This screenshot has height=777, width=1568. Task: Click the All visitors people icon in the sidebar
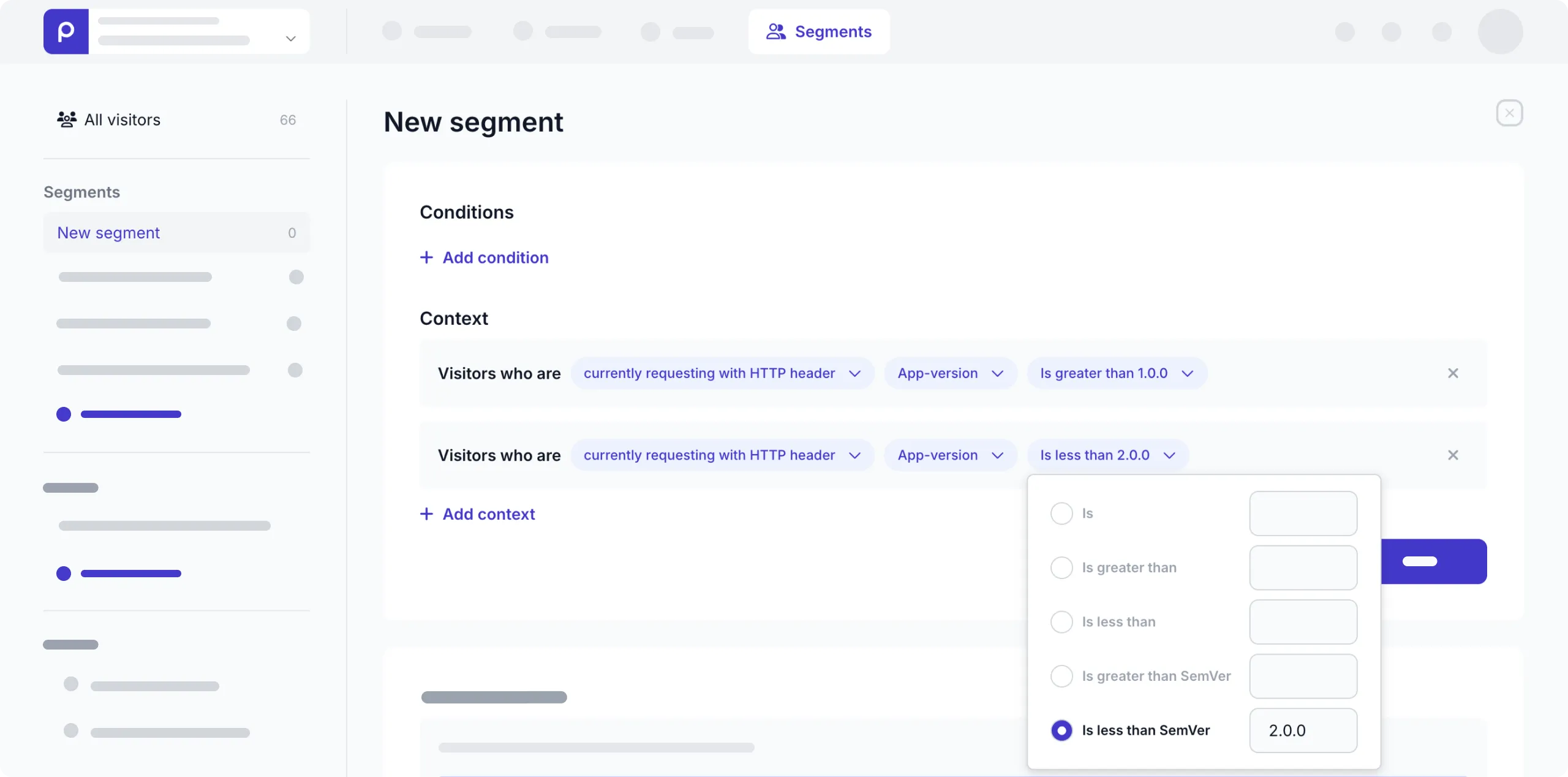pyautogui.click(x=67, y=119)
